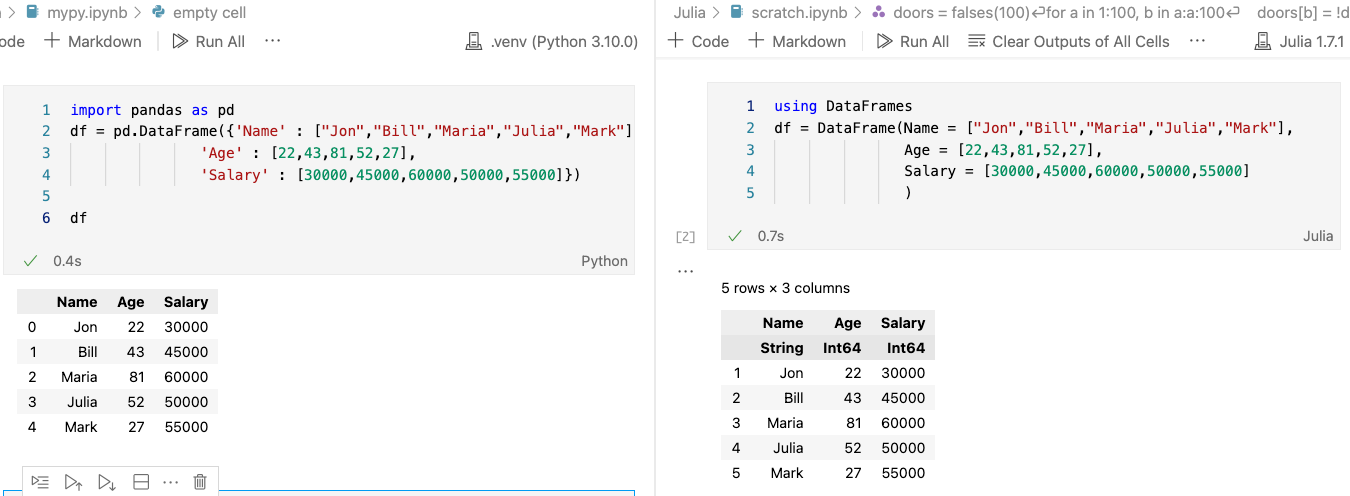Add a Code cell to the Julia notebook
The height and width of the screenshot is (496, 1350).
[x=698, y=41]
